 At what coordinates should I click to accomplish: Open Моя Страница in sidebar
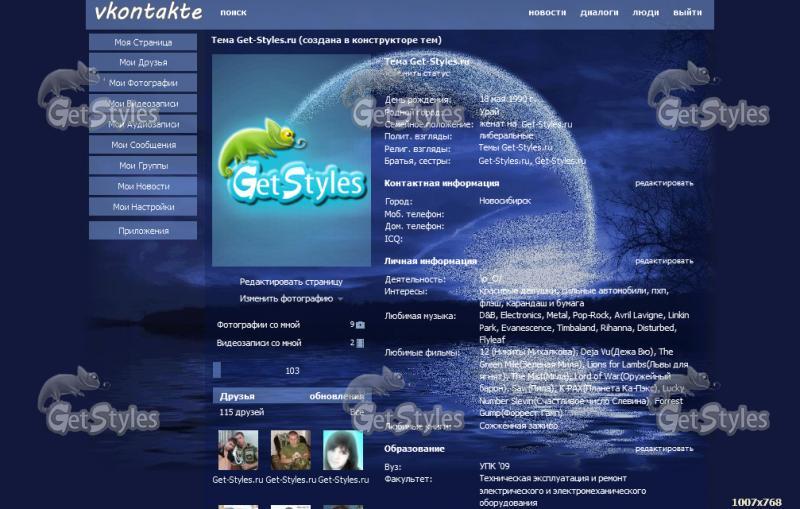143,42
